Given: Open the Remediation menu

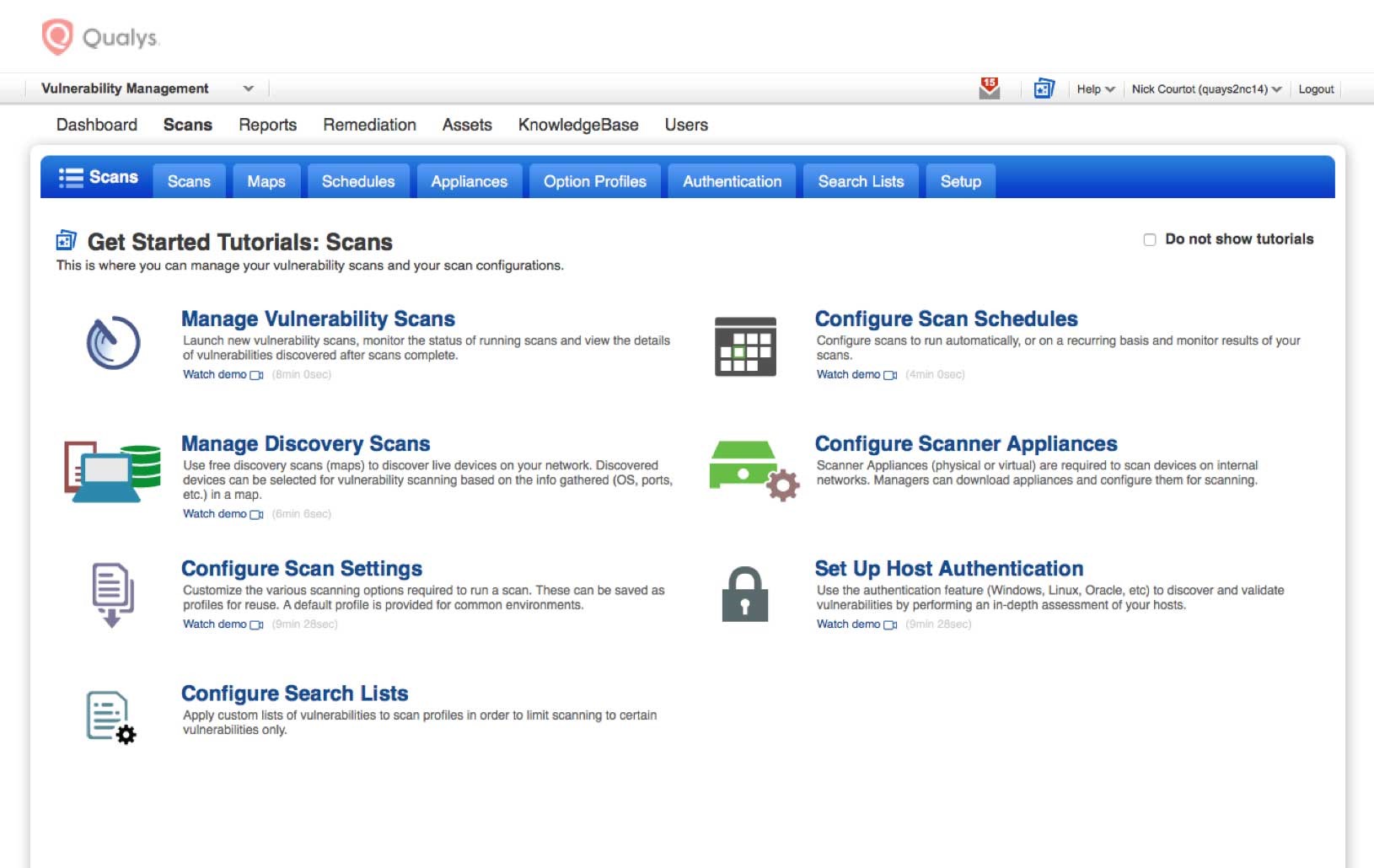Looking at the screenshot, I should [370, 125].
